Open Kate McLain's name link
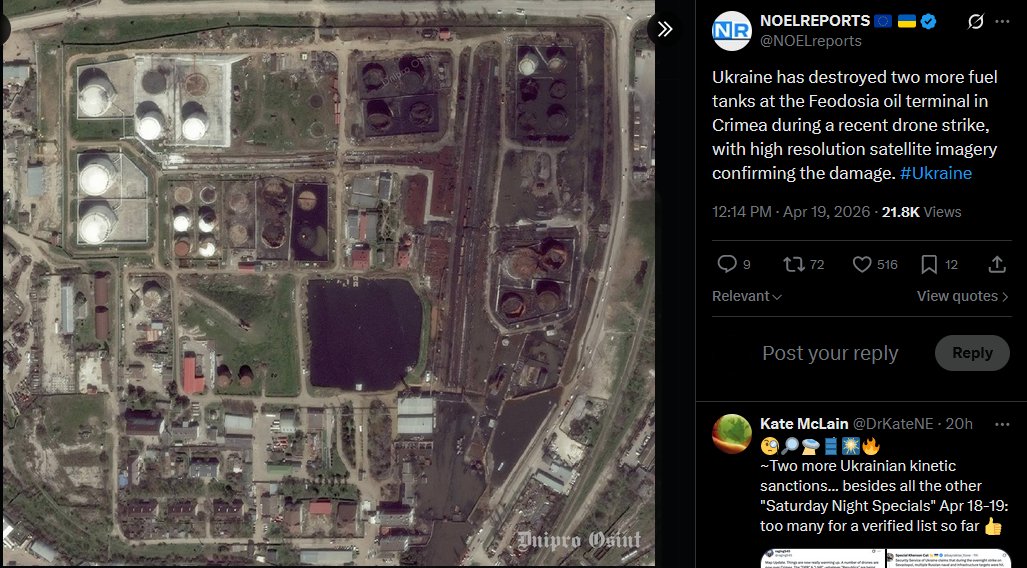This screenshot has height=568, width=1027. pyautogui.click(x=804, y=424)
